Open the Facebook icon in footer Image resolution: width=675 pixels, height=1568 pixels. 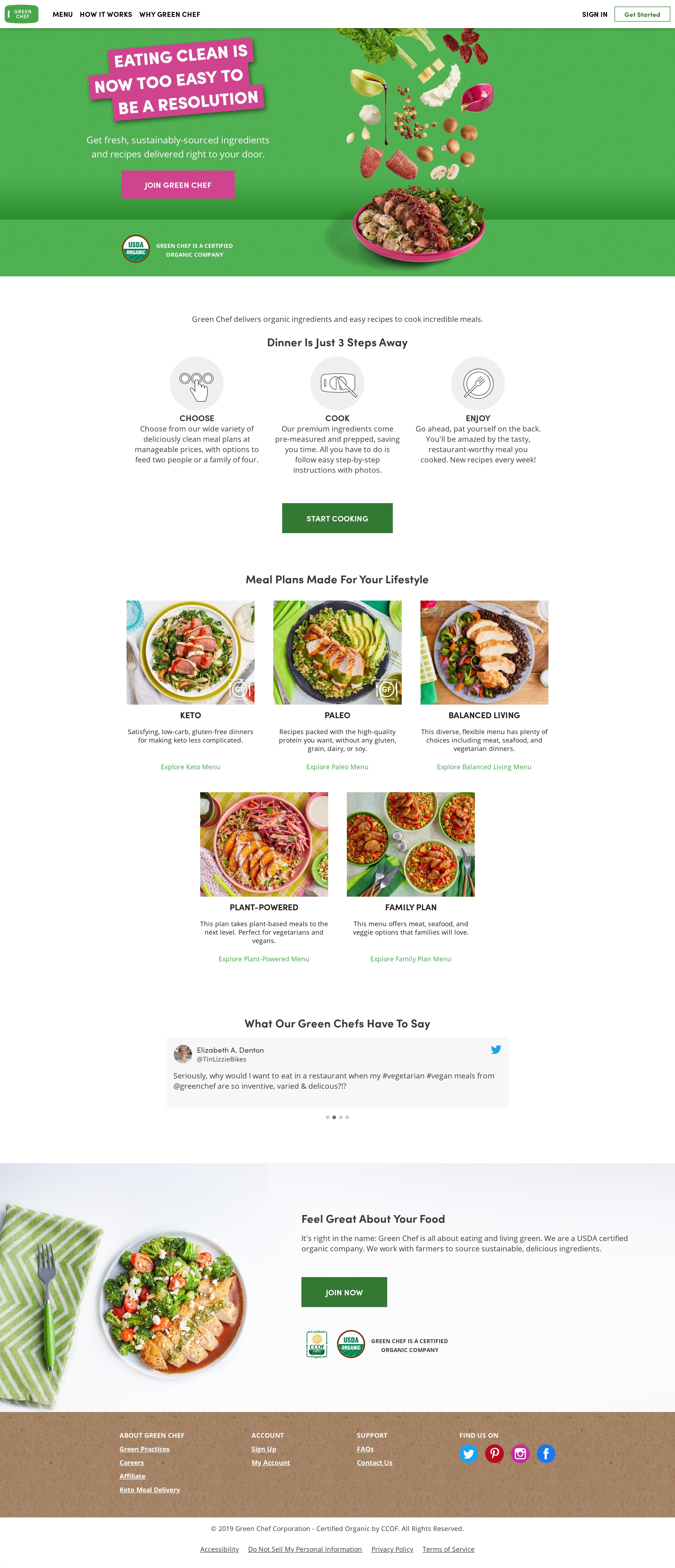pos(546,1453)
